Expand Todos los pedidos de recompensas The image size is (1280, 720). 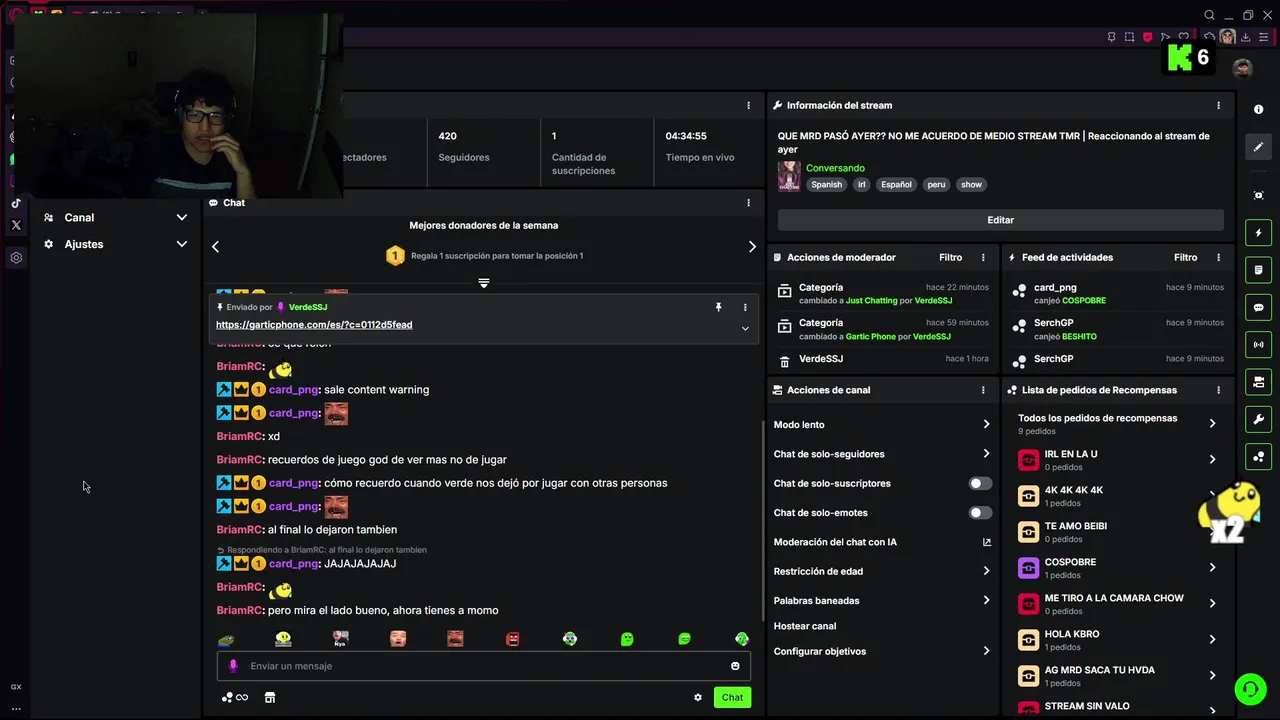pyautogui.click(x=1212, y=423)
